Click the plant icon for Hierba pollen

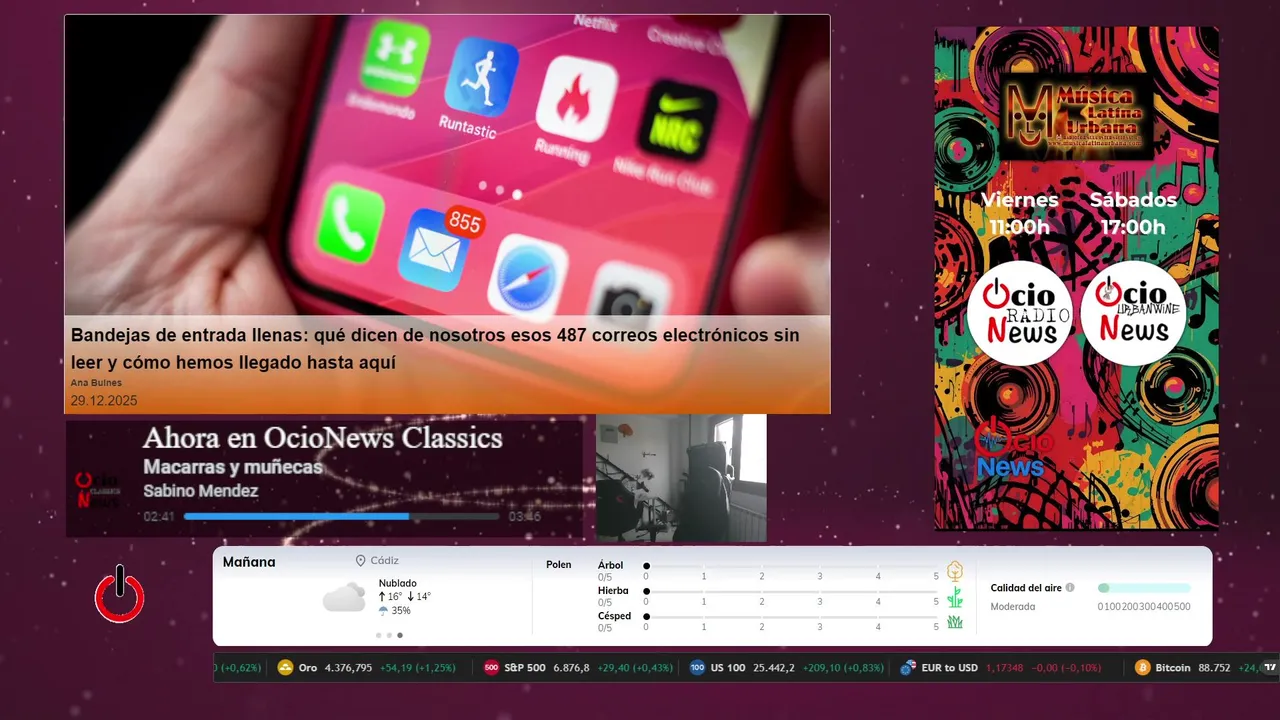[955, 597]
